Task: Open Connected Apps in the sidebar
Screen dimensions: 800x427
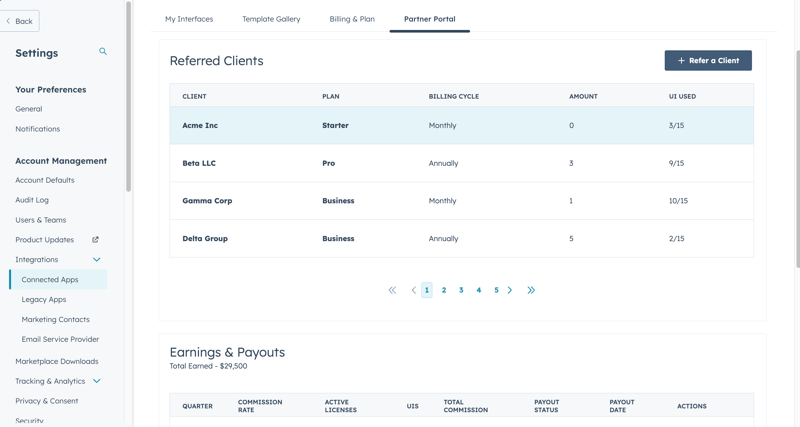Action: 50,280
